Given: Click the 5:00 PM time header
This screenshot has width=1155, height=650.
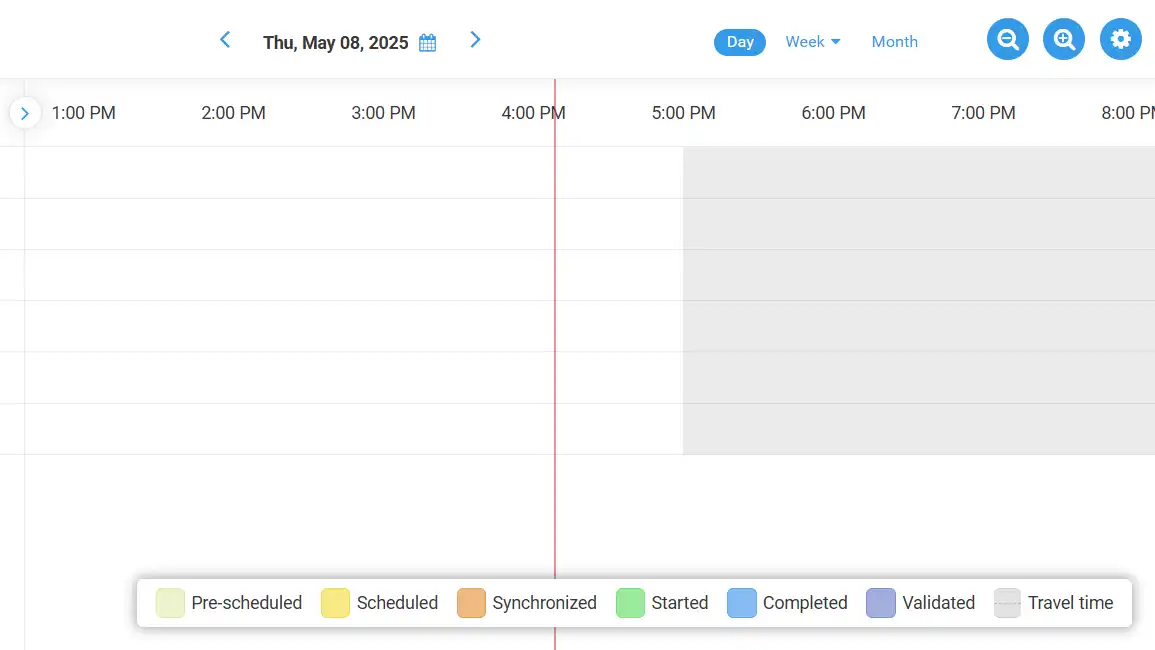Looking at the screenshot, I should coord(683,113).
